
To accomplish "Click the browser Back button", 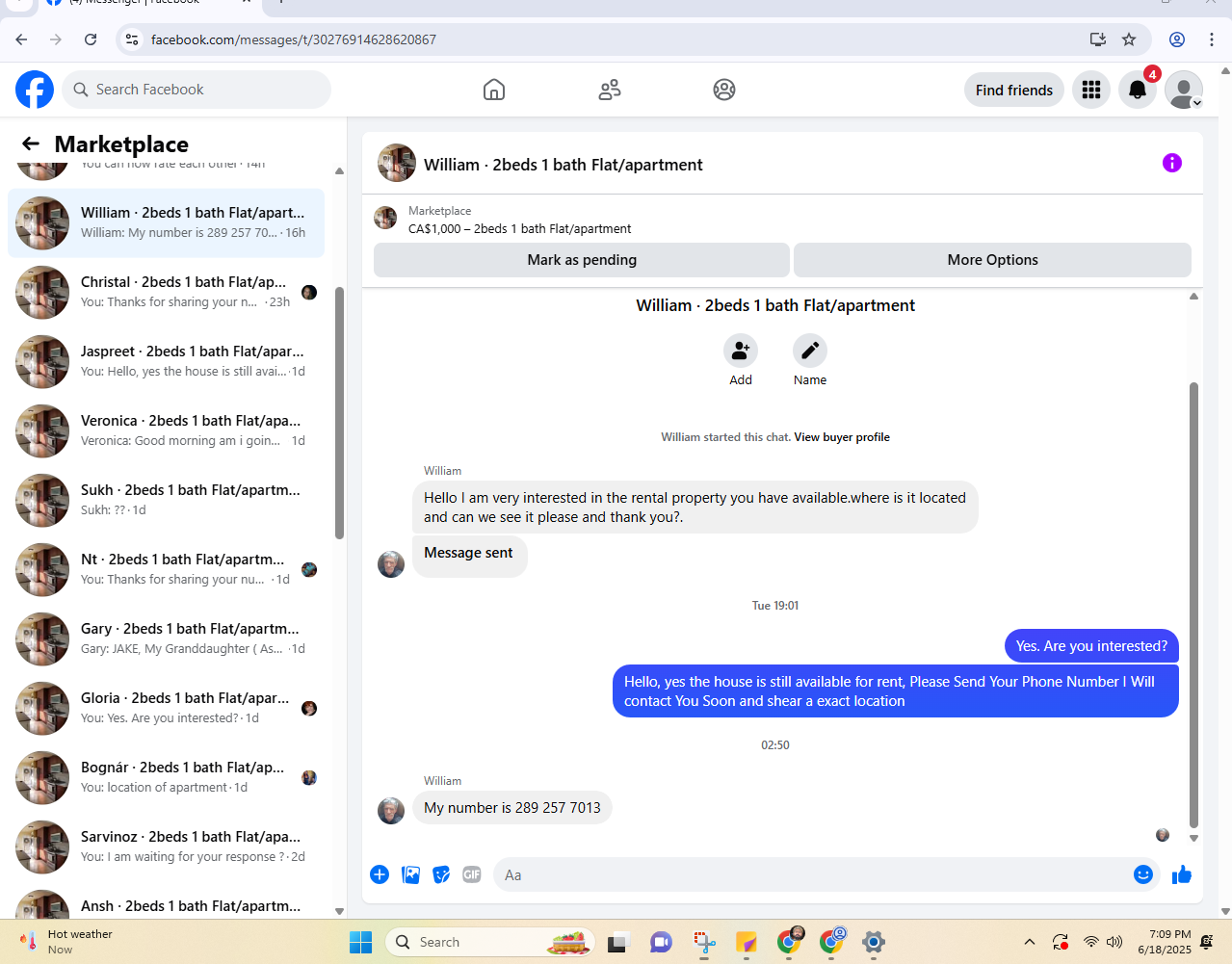I will [x=21, y=39].
